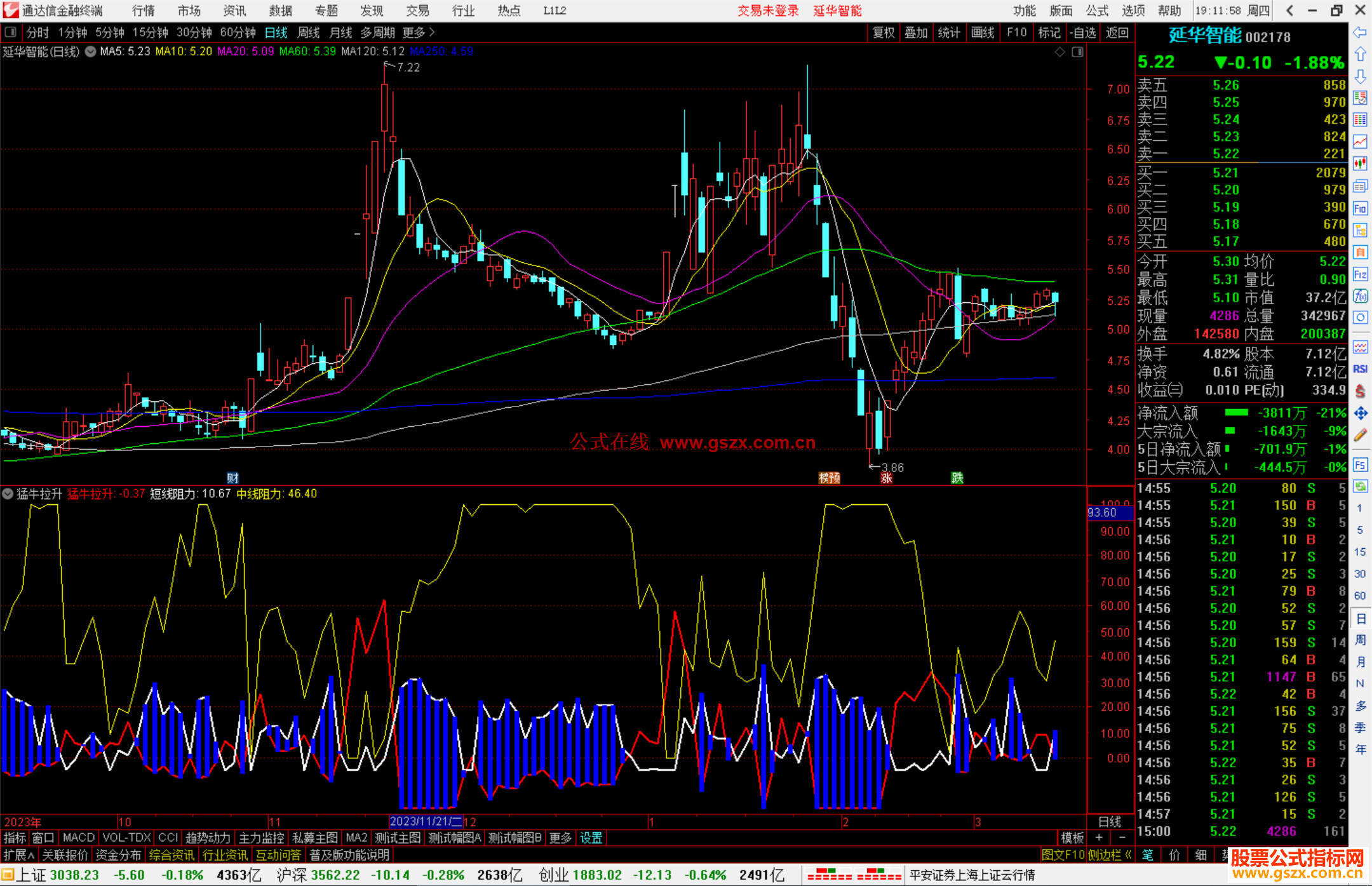The height and width of the screenshot is (886, 1372).
Task: Switch to the MACD indicator tab
Action: [79, 838]
